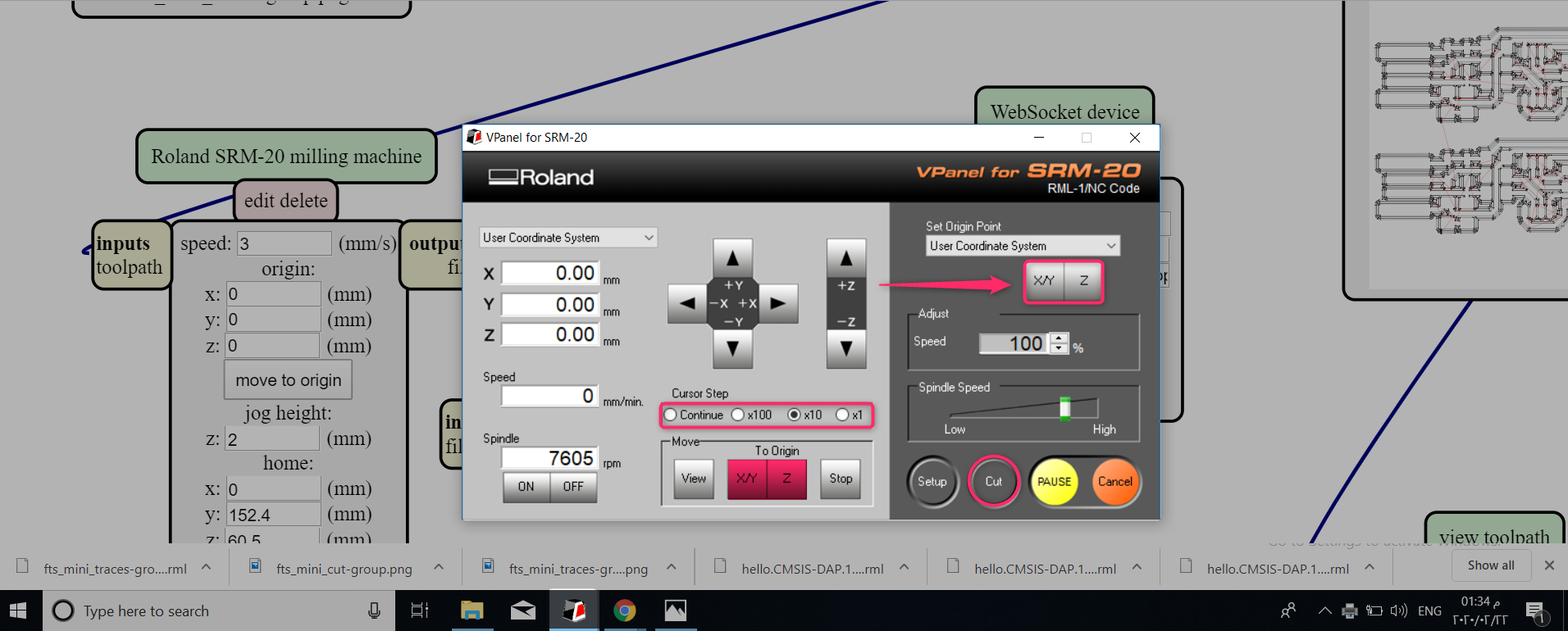
Task: Click the WebSocket device module title
Action: (x=1064, y=111)
